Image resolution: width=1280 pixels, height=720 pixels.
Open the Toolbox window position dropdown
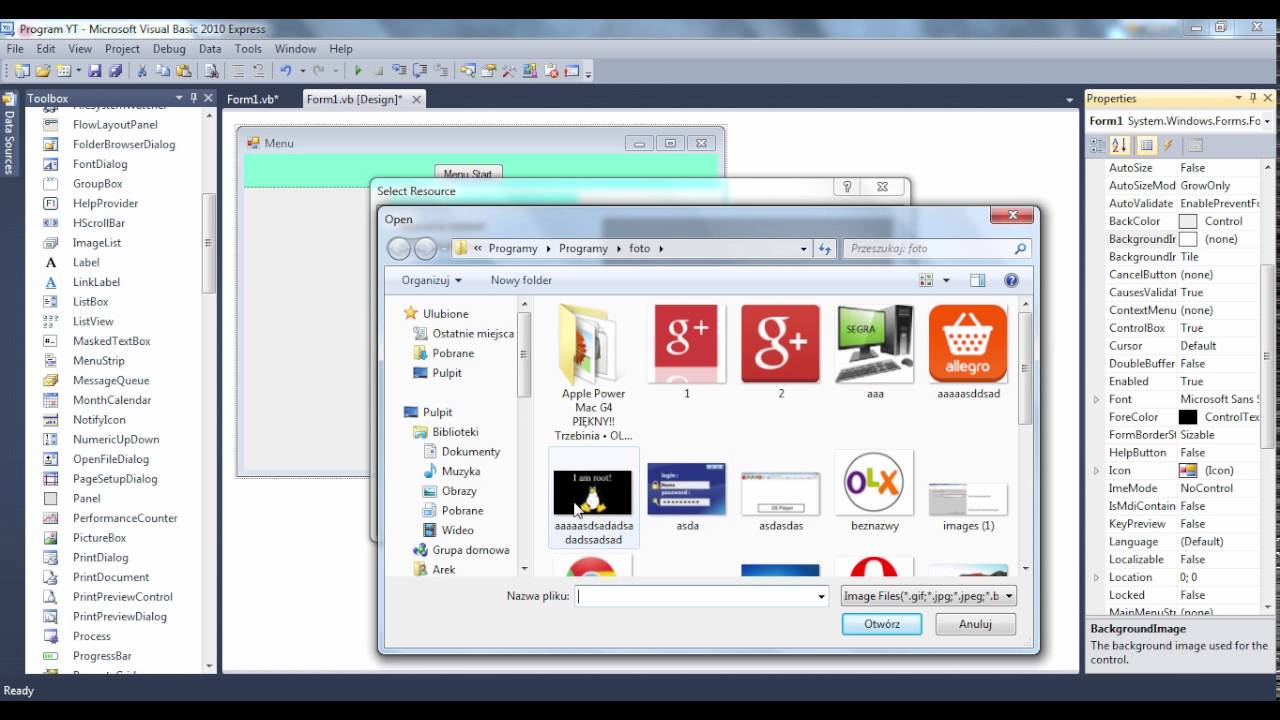180,98
